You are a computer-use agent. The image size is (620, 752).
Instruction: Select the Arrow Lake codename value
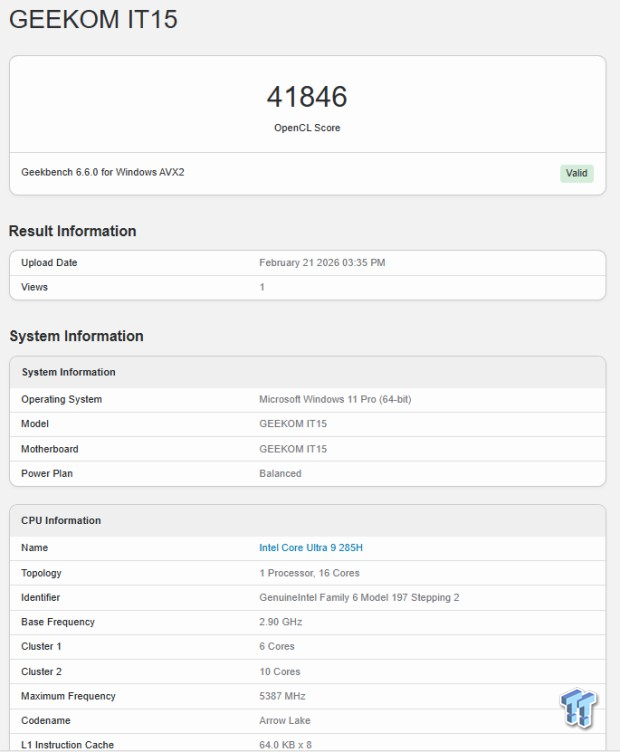285,721
